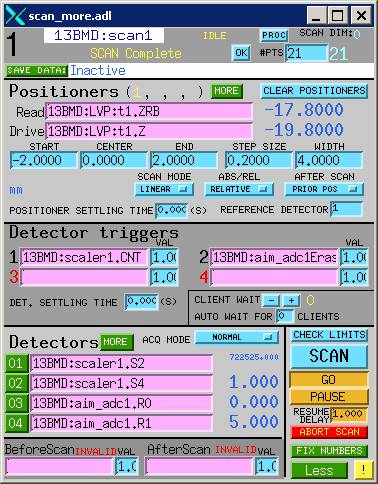
Task: Click empty detector trigger 4 field
Action: click(274, 277)
